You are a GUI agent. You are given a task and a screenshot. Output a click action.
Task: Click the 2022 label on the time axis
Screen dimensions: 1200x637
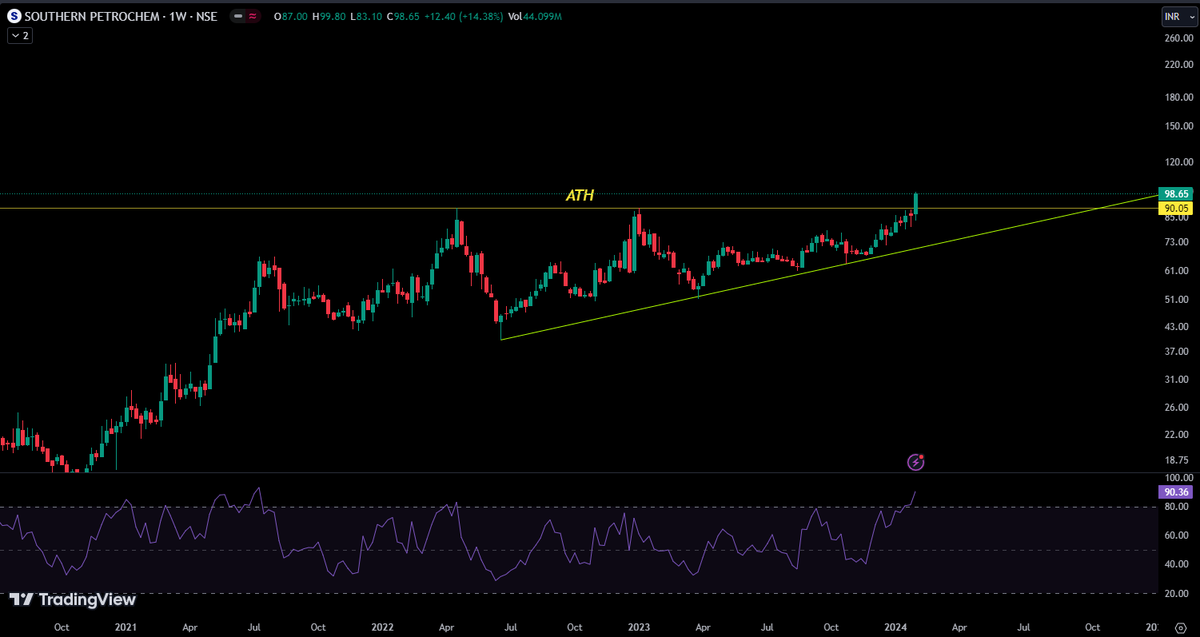382,627
